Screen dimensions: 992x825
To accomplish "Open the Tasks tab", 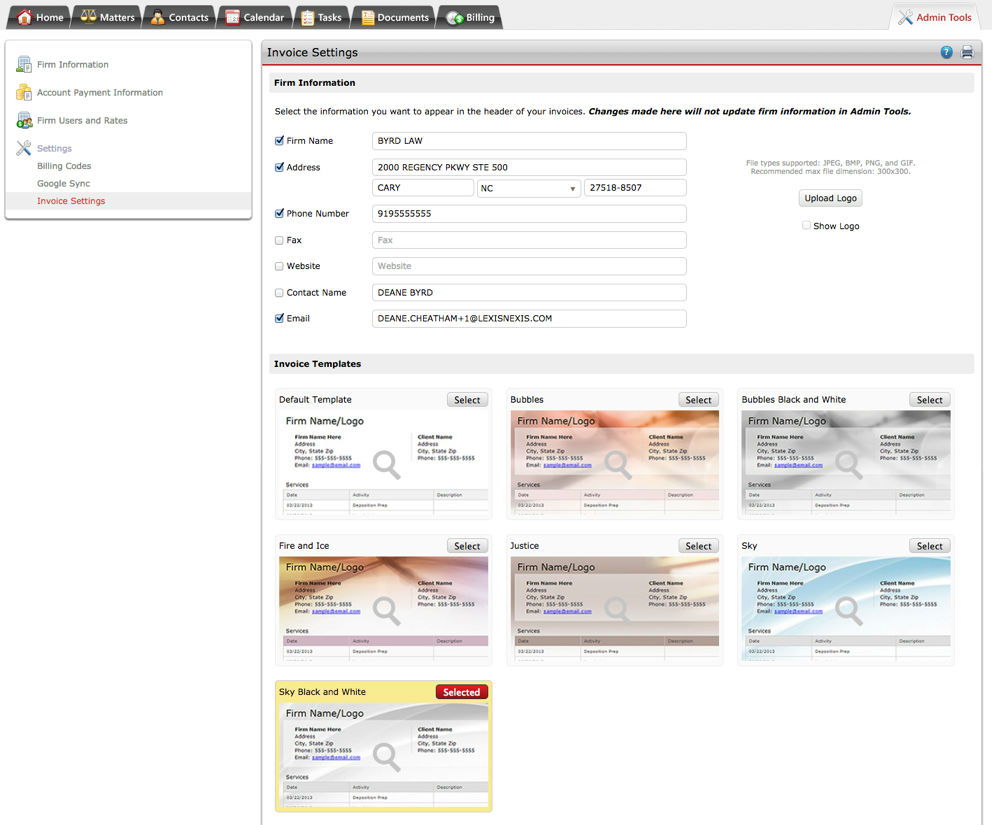I will tap(321, 17).
